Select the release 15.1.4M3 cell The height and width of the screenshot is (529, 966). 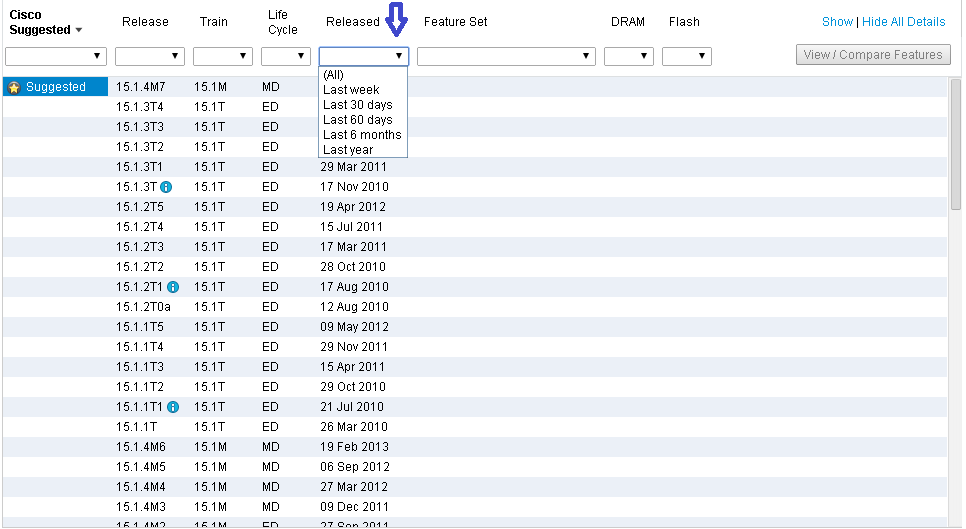[x=140, y=507]
